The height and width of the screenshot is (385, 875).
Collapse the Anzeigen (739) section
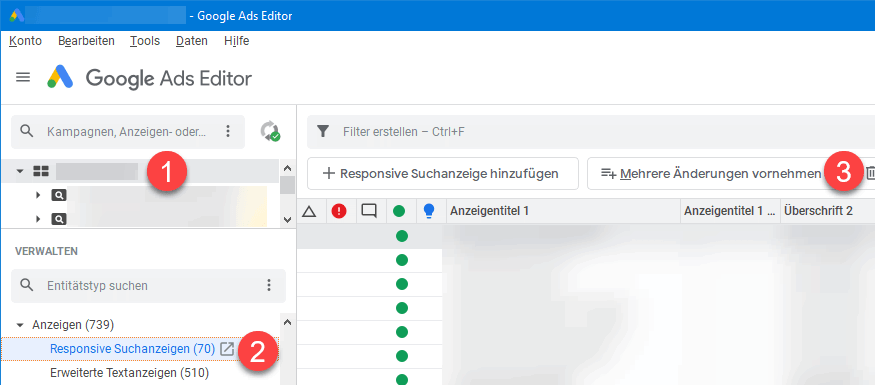click(21, 325)
